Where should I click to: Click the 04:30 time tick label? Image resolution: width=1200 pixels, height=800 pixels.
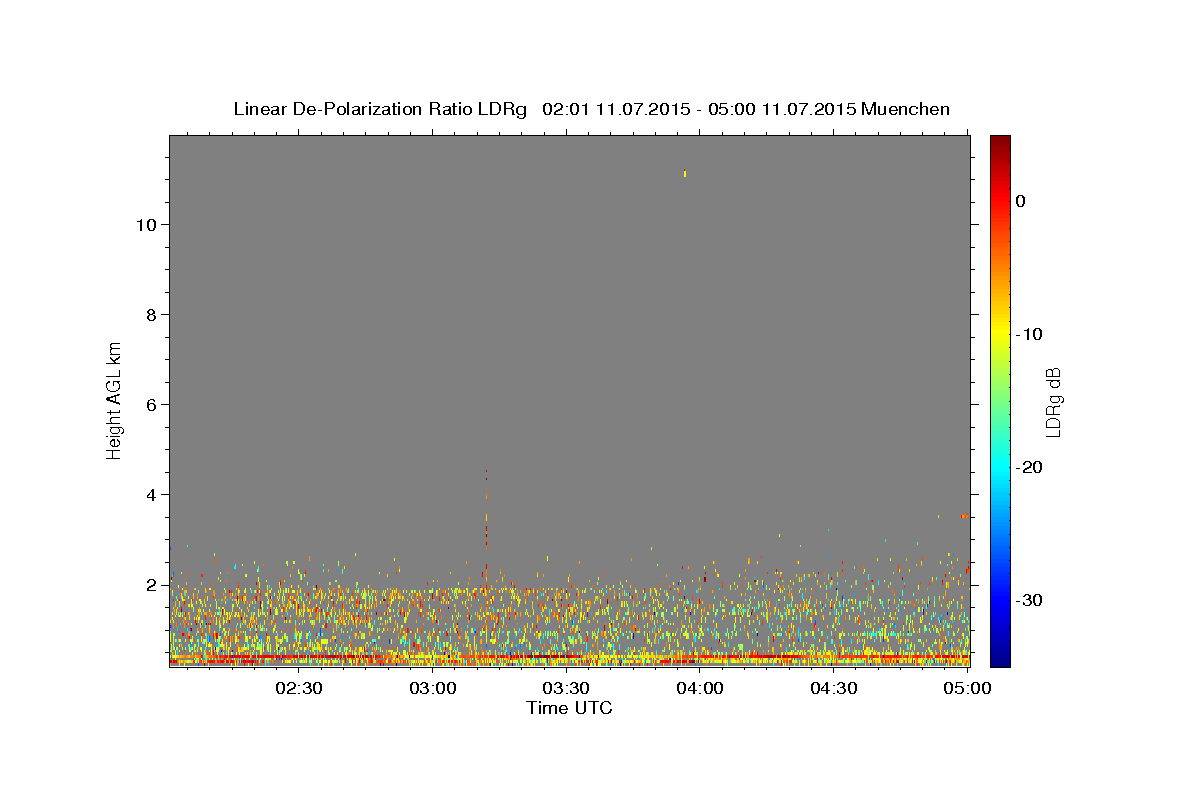[833, 689]
